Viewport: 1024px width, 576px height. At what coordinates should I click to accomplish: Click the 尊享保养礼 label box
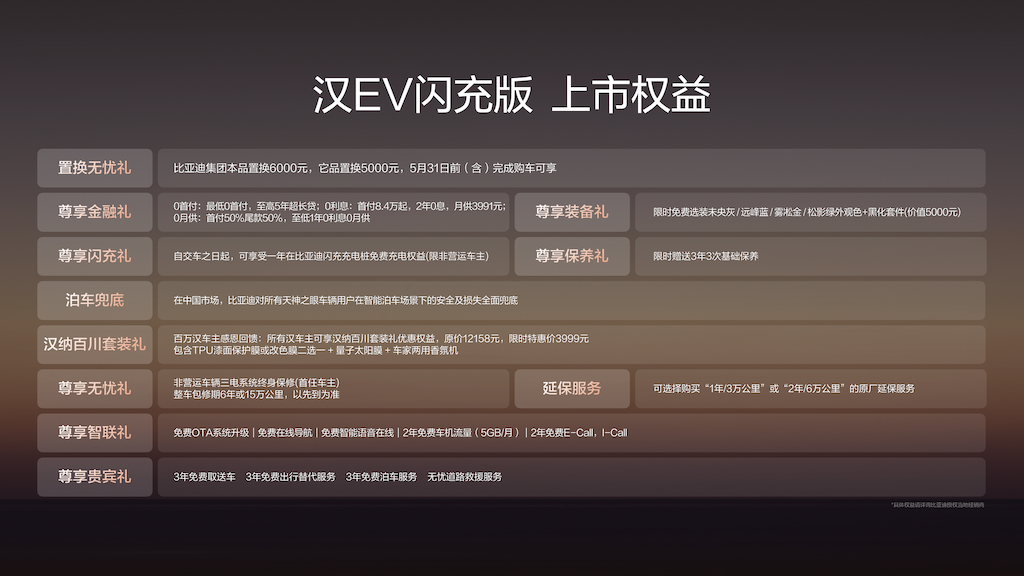tap(571, 256)
